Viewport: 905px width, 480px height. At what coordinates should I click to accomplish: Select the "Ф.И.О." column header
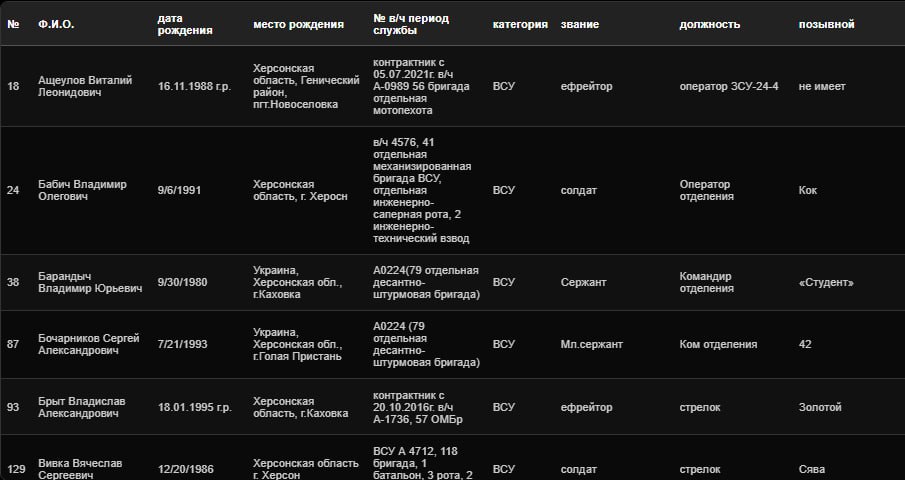click(56, 24)
